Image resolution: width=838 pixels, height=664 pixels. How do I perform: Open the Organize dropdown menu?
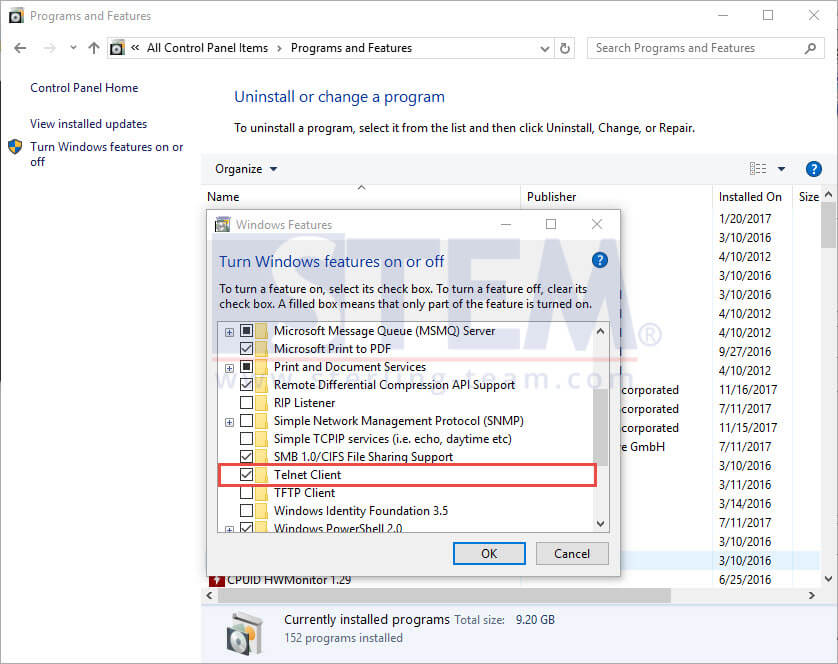coord(246,169)
